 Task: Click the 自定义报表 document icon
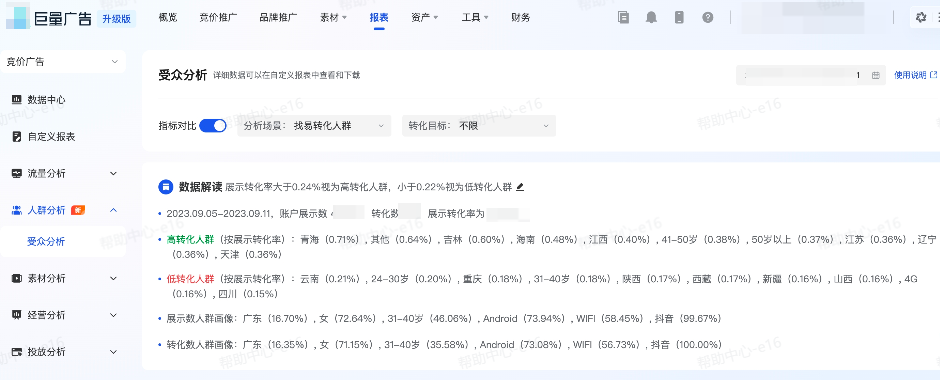(x=17, y=137)
